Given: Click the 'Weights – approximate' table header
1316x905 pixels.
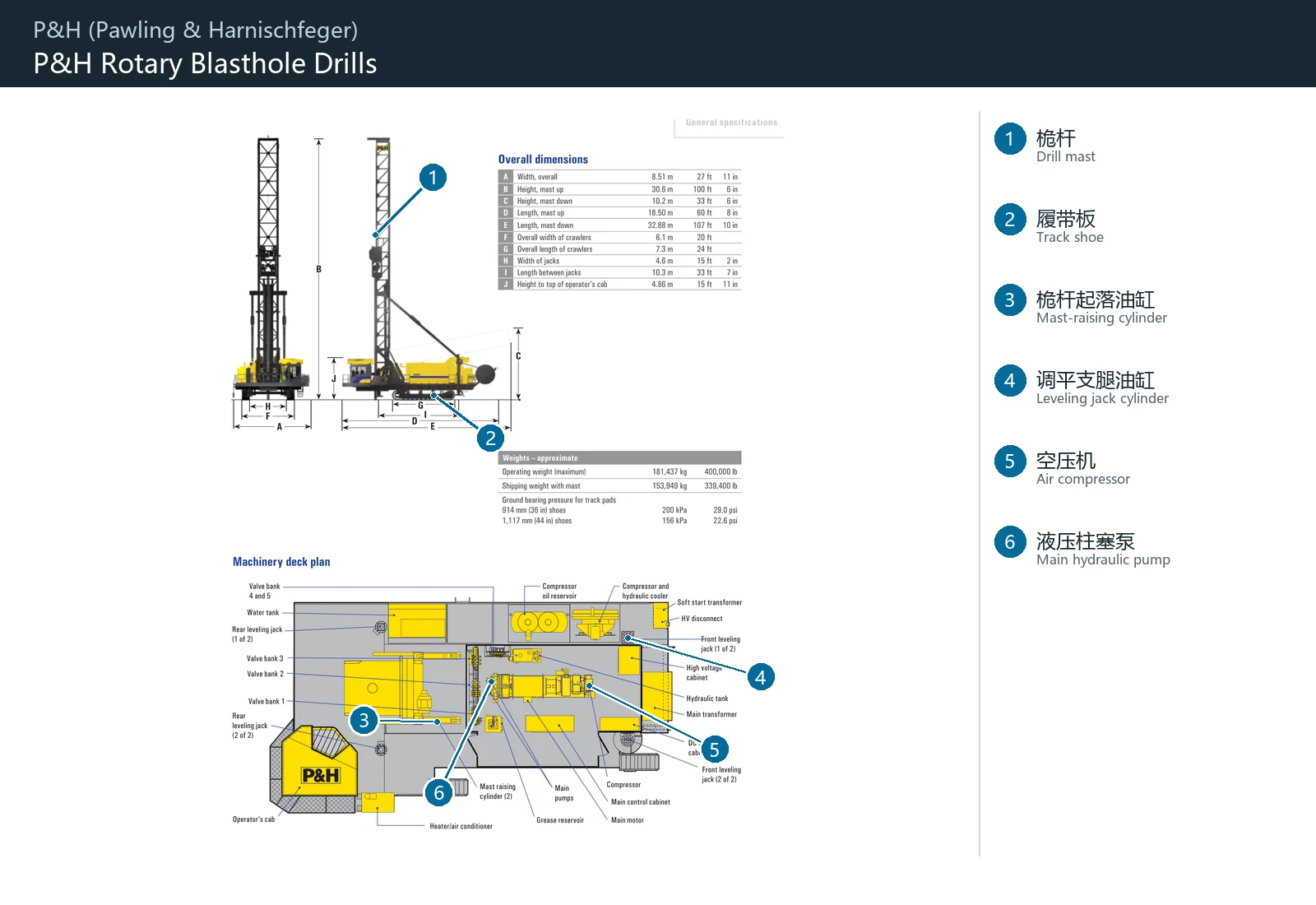Looking at the screenshot, I should (540, 458).
